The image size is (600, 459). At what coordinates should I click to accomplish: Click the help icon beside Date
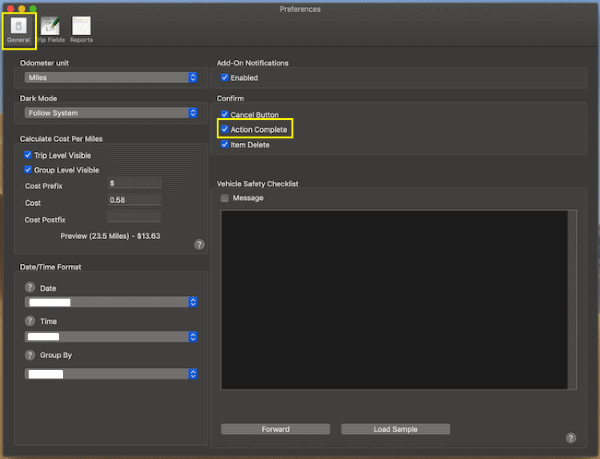pos(30,288)
